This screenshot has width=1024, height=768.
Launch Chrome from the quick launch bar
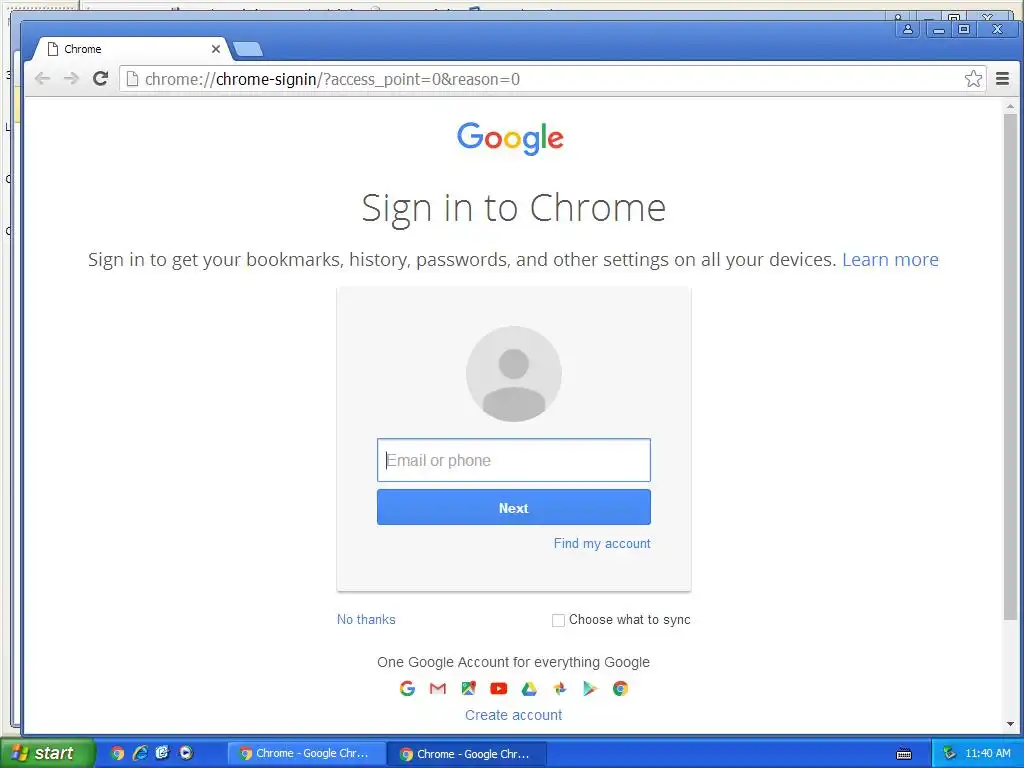click(118, 754)
